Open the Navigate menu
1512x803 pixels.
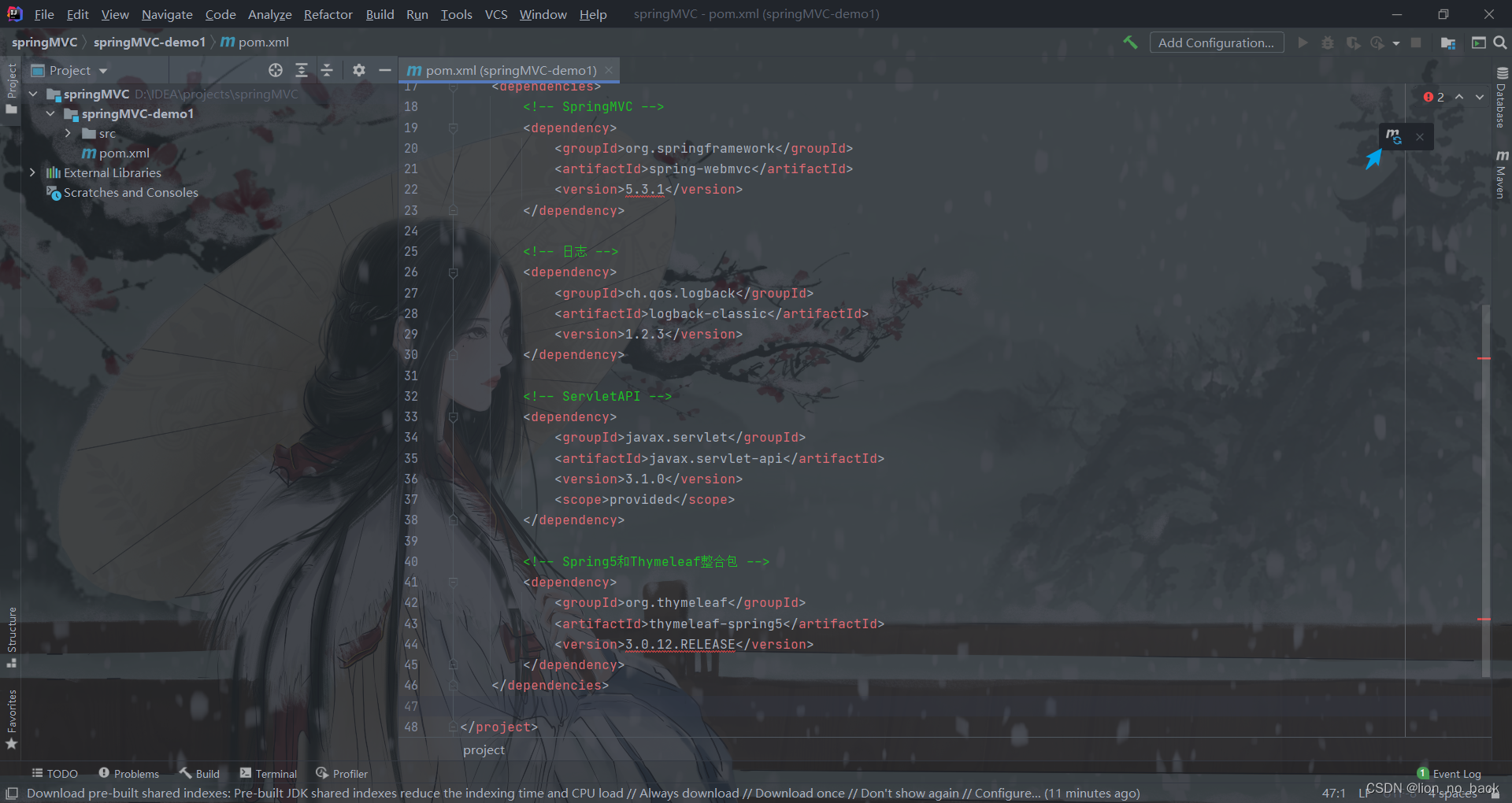(167, 14)
